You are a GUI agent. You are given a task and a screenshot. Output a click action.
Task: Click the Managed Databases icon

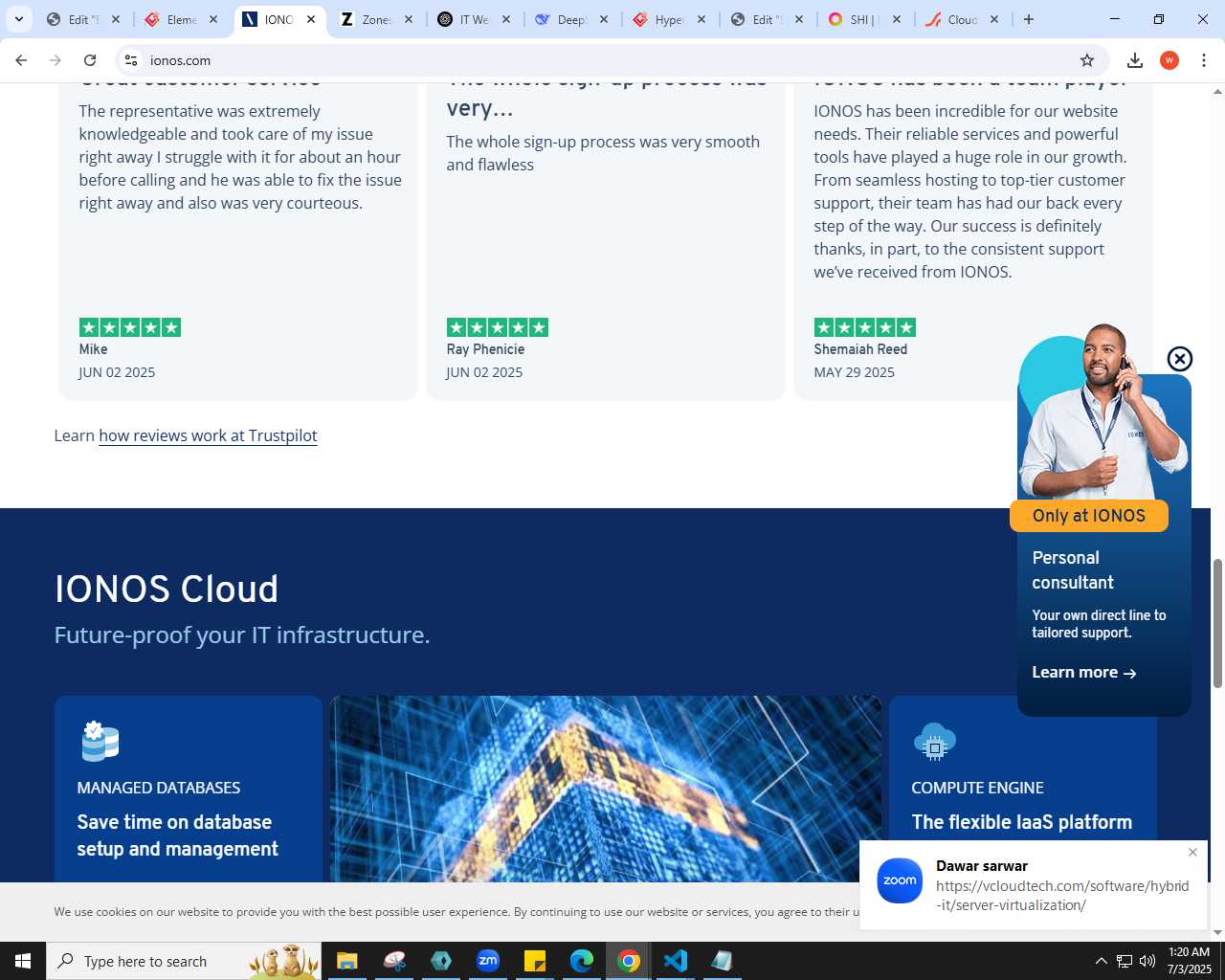[x=100, y=741]
